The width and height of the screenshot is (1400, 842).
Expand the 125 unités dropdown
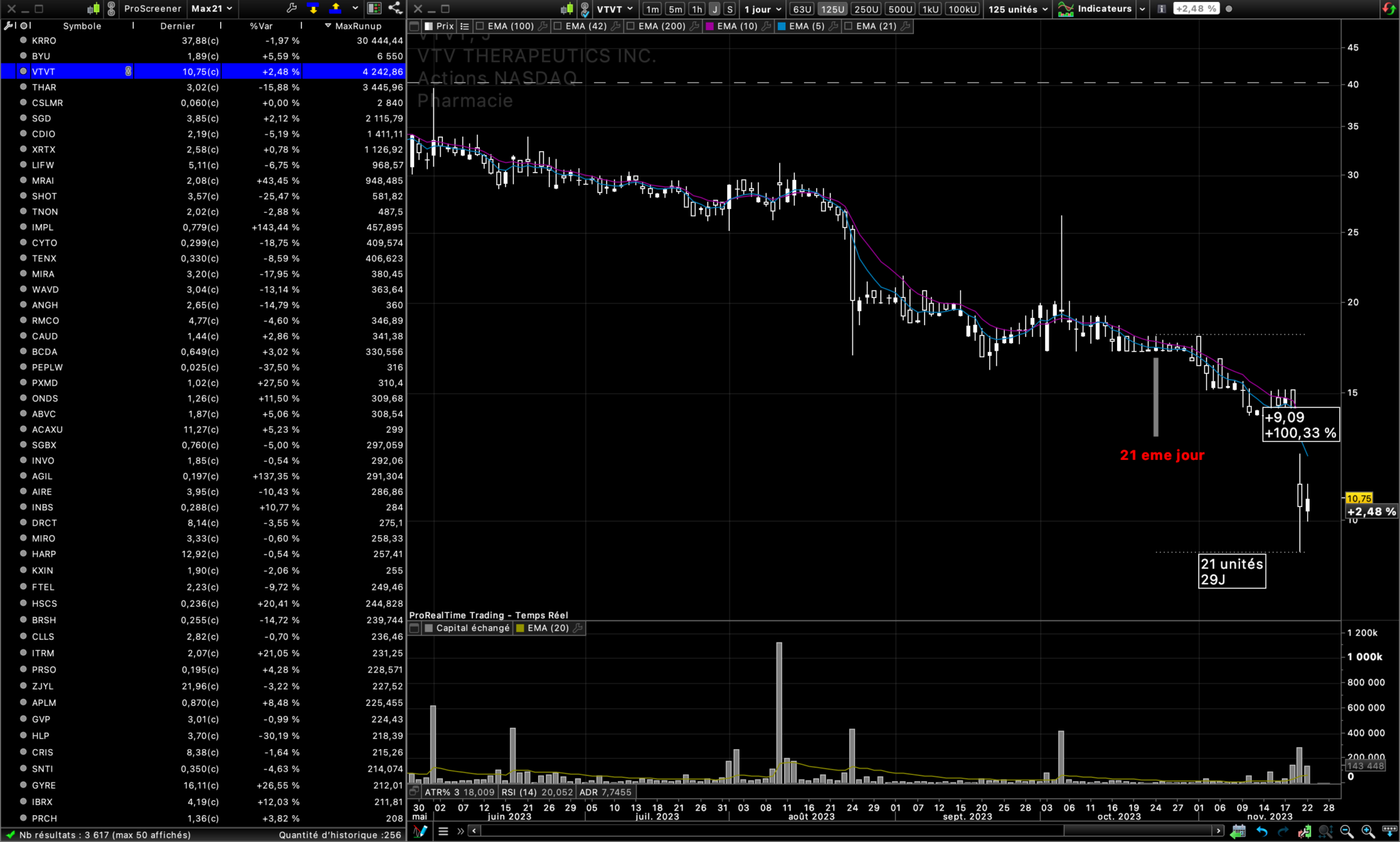click(1017, 9)
